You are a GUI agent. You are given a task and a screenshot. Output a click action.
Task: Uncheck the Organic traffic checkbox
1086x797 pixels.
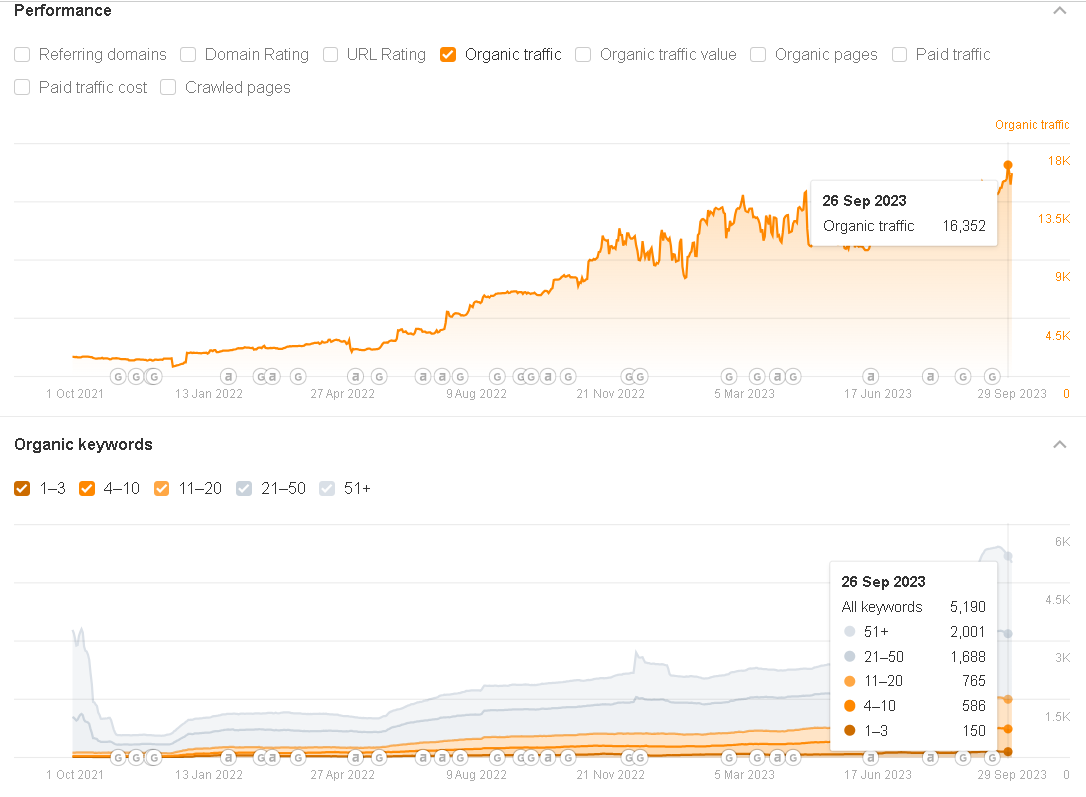point(448,55)
